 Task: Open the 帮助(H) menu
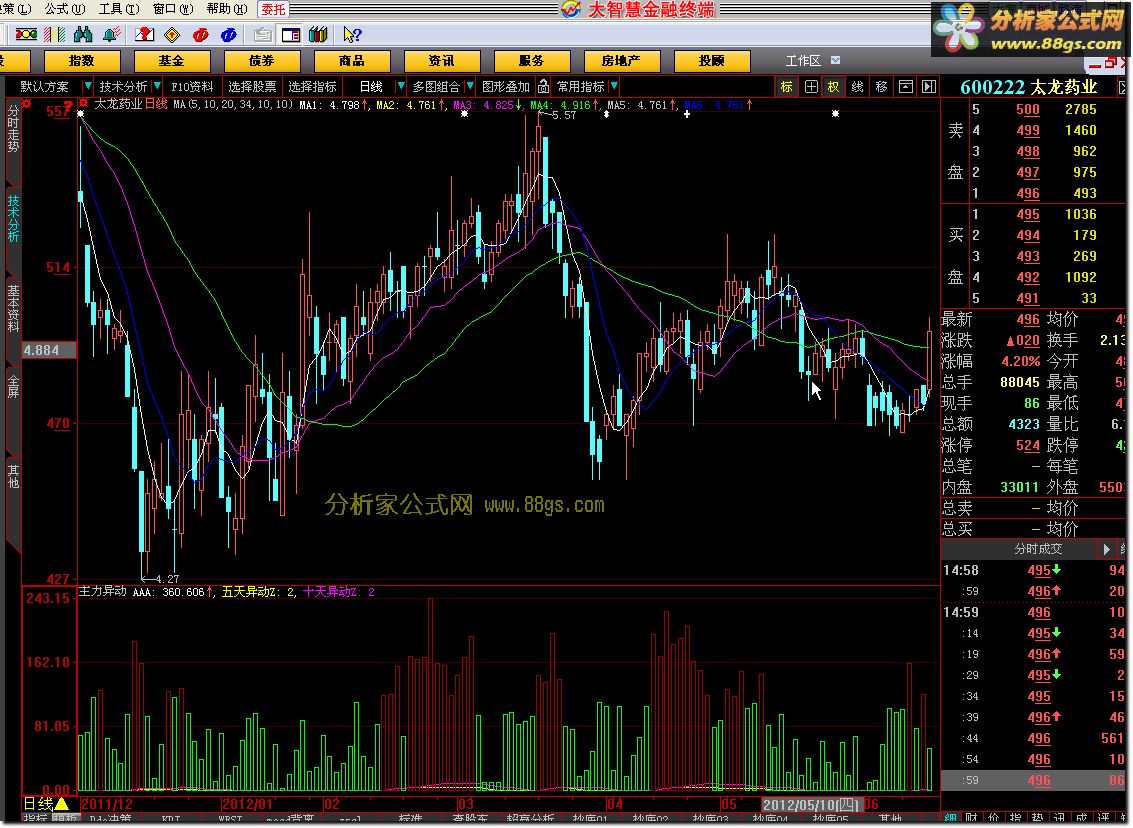coord(226,9)
